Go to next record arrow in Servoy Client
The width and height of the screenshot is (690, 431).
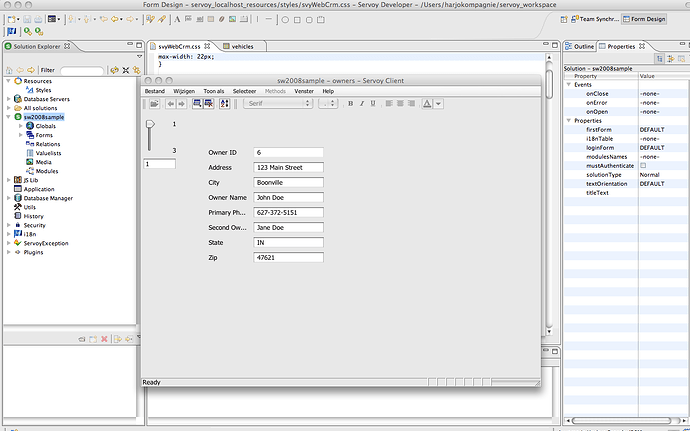coord(181,103)
